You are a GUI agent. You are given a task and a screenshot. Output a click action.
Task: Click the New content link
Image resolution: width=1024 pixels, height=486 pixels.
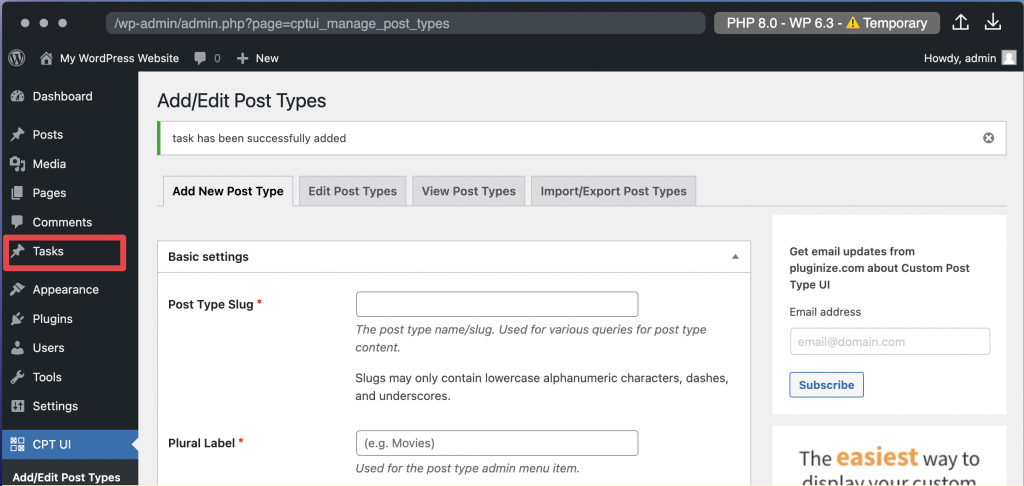coord(258,58)
